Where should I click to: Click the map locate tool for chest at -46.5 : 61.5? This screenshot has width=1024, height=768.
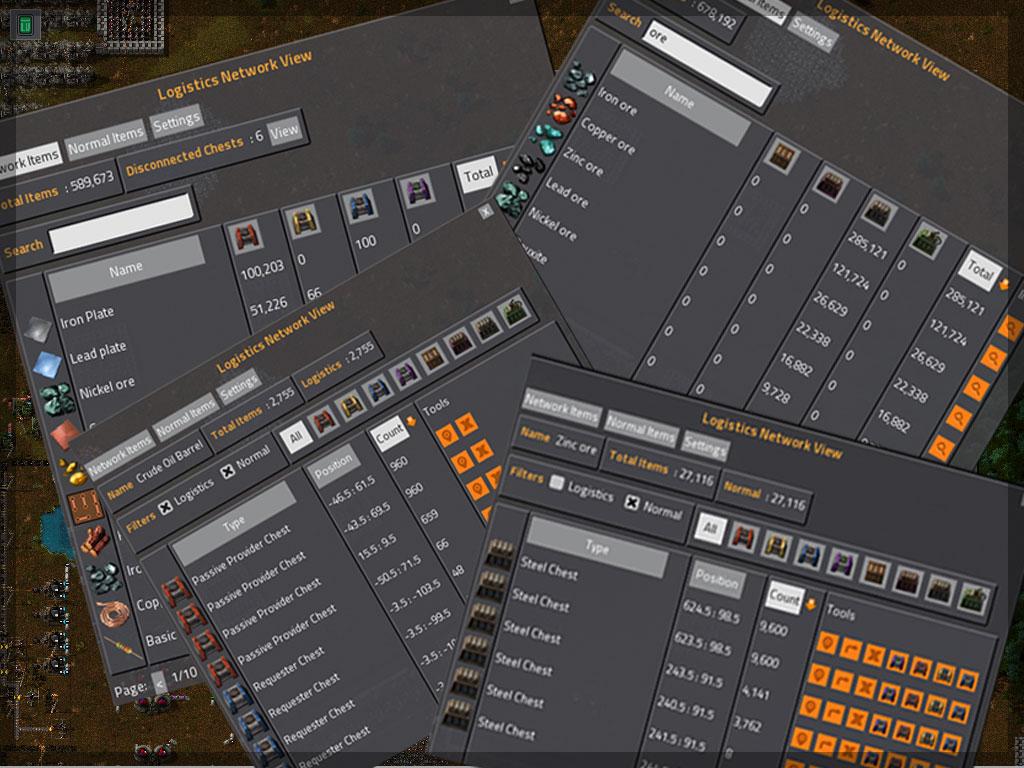point(447,435)
